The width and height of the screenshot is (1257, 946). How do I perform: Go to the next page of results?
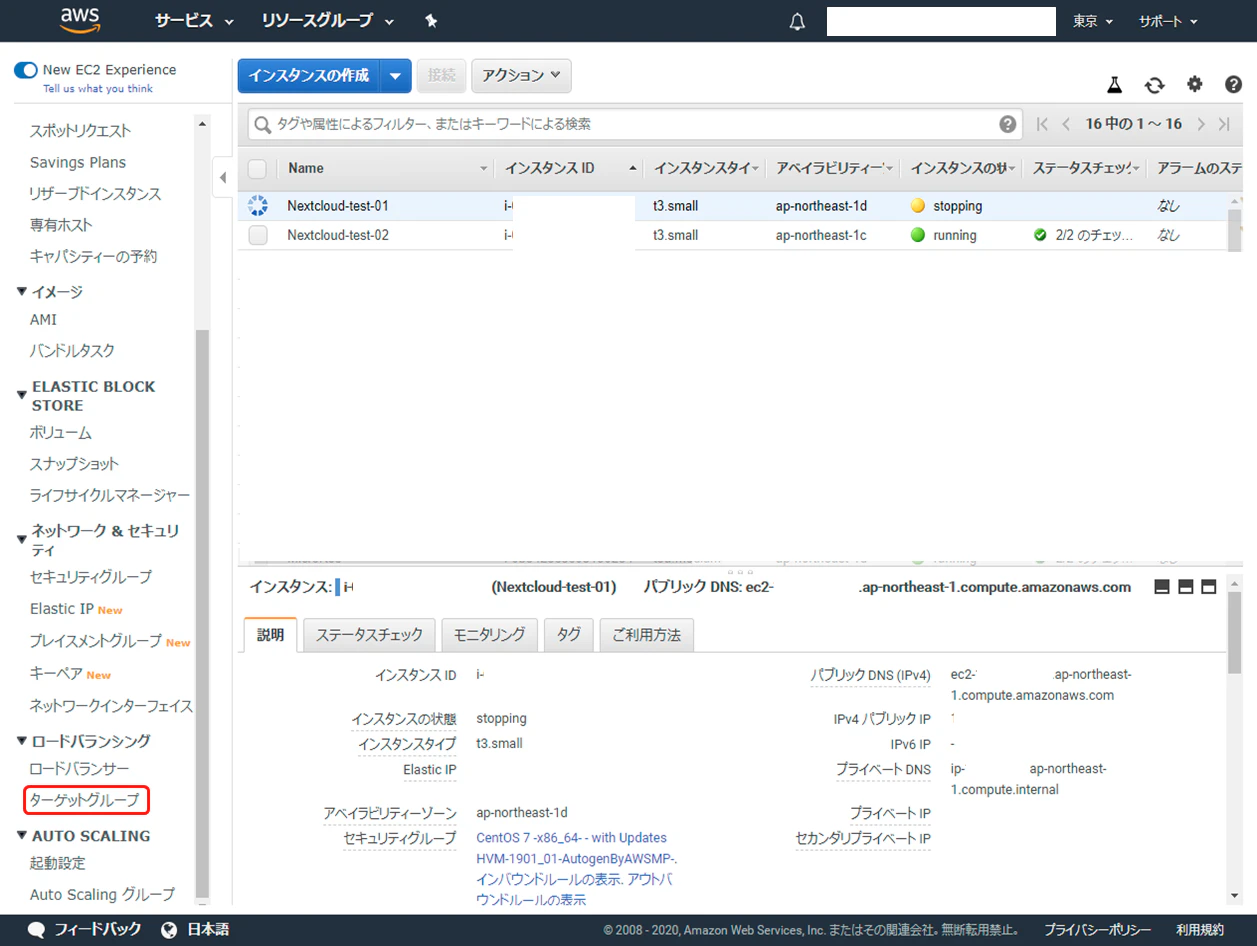click(1201, 124)
